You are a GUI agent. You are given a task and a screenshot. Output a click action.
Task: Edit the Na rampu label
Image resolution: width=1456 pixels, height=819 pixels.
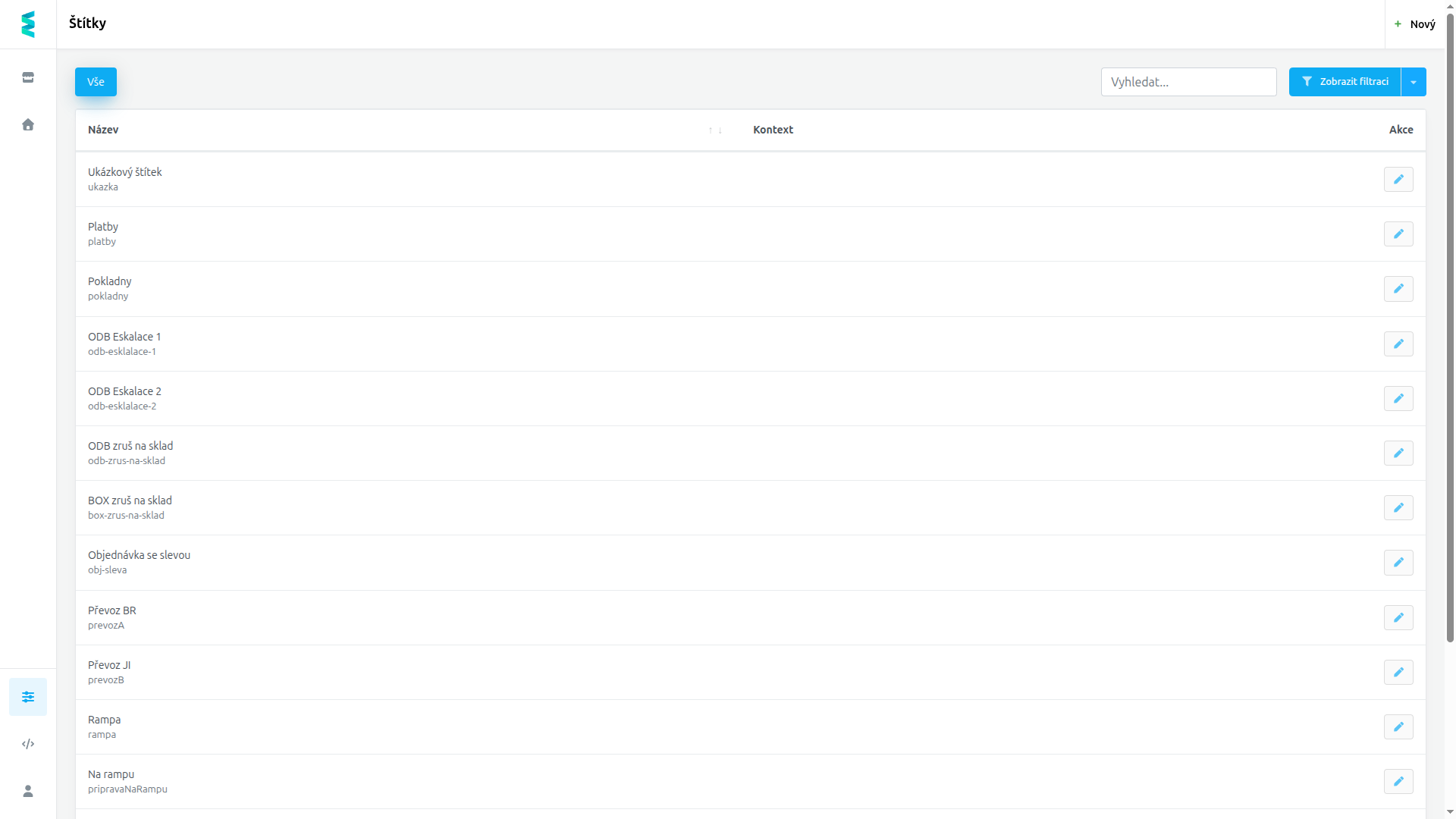pos(1398,782)
